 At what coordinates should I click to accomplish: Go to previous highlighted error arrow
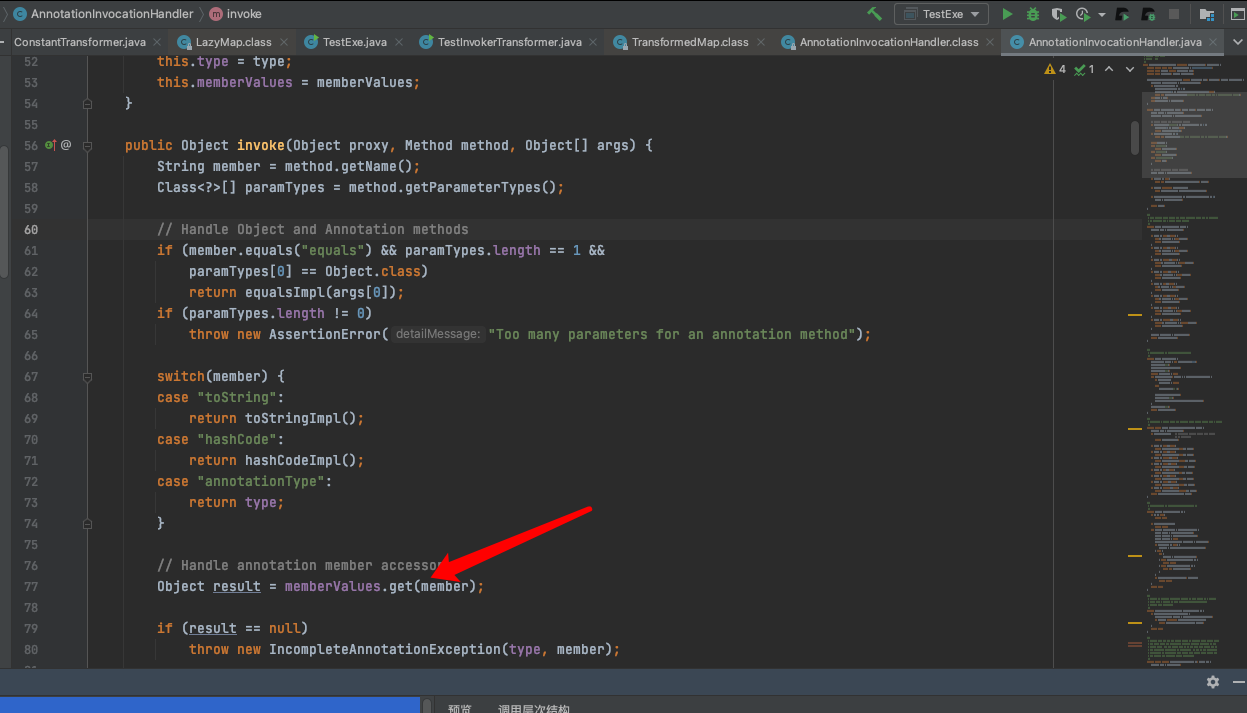[1111, 69]
